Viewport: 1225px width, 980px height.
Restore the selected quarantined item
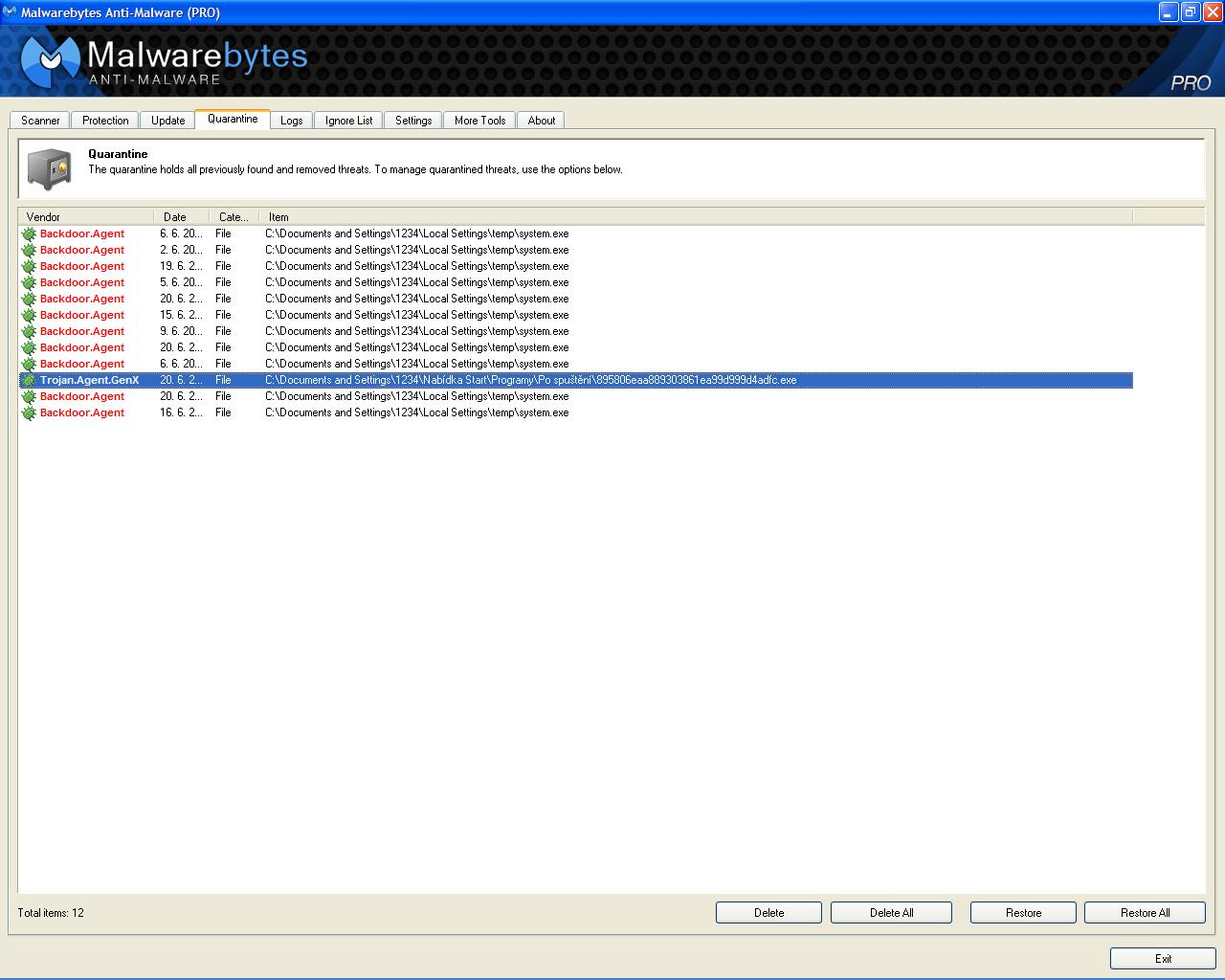1023,913
